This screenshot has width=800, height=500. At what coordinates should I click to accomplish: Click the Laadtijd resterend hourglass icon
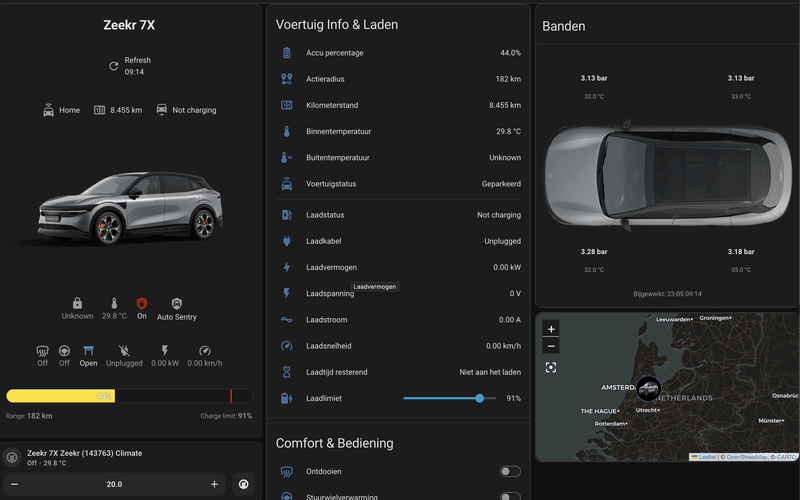[287, 372]
